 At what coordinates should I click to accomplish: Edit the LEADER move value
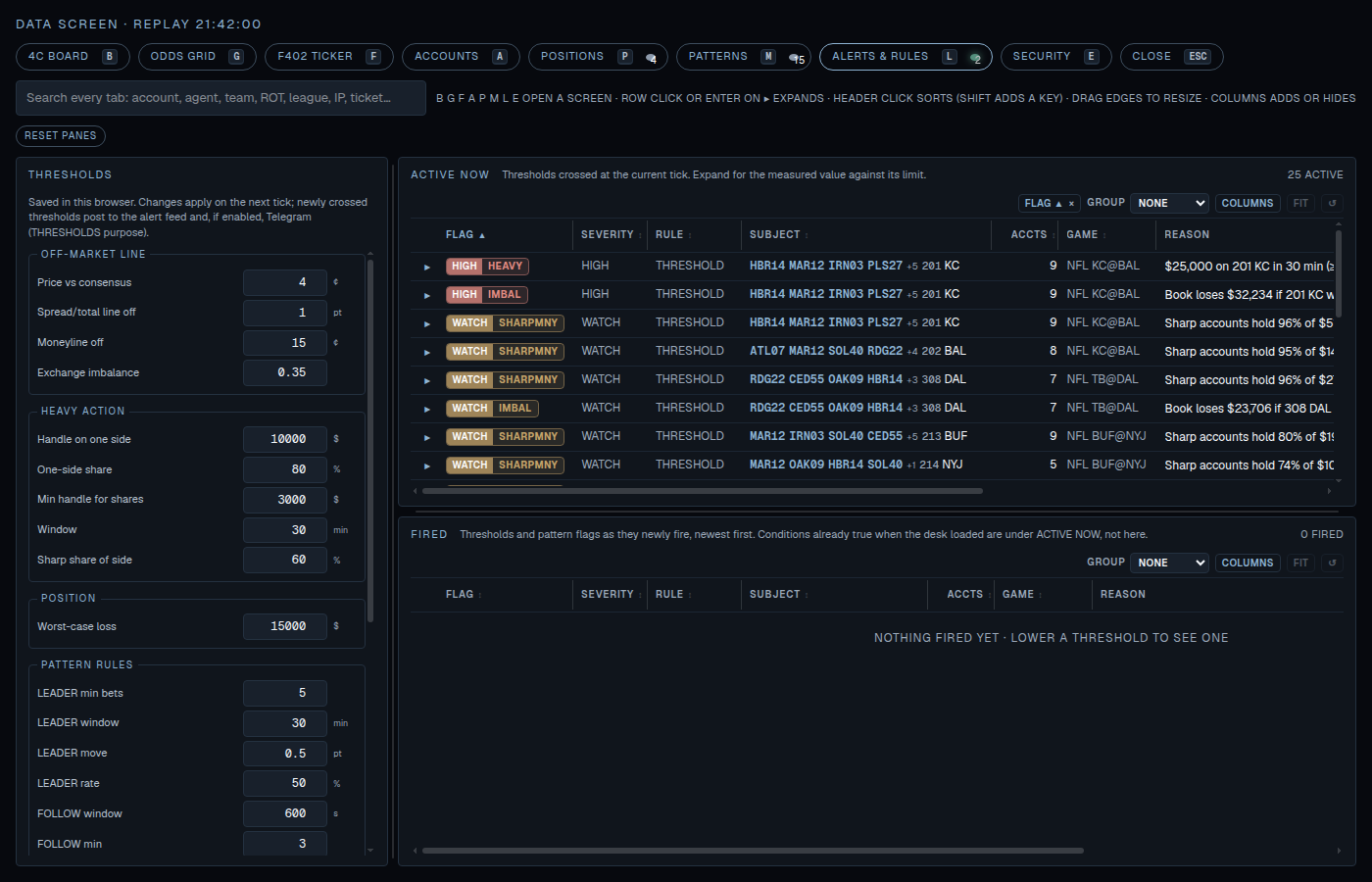[284, 754]
